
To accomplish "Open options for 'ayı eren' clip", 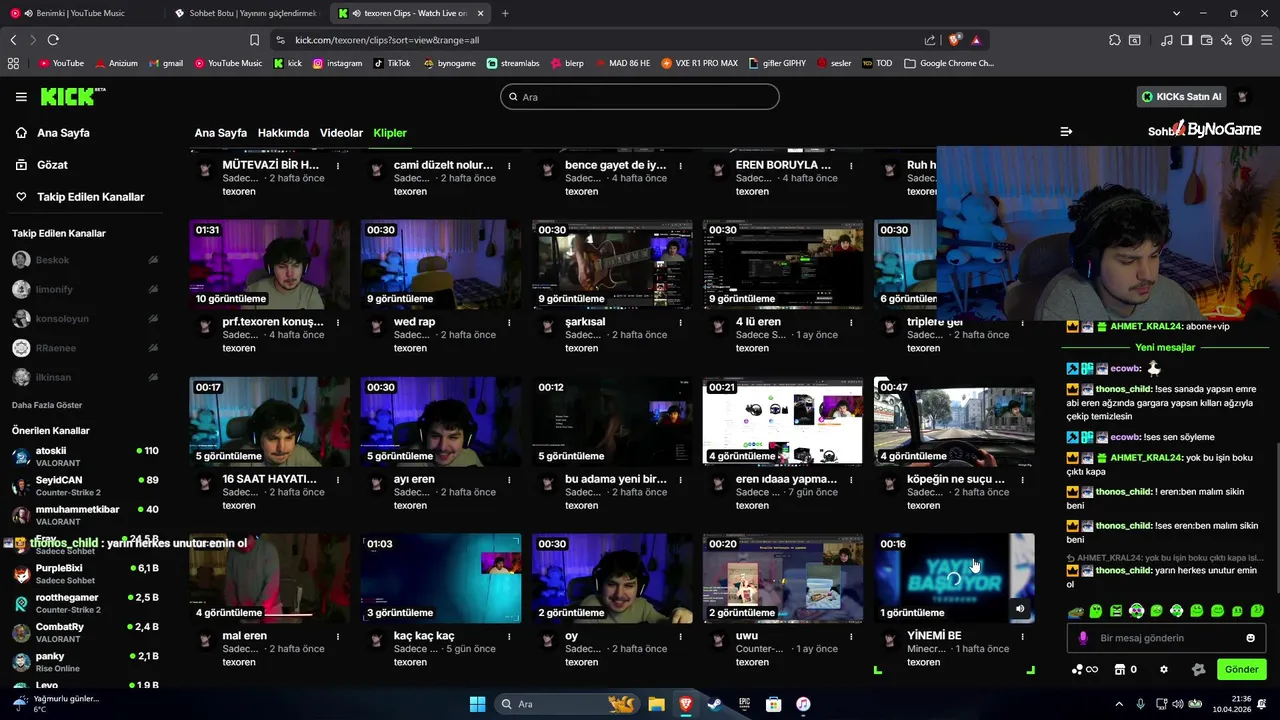I will [x=509, y=480].
